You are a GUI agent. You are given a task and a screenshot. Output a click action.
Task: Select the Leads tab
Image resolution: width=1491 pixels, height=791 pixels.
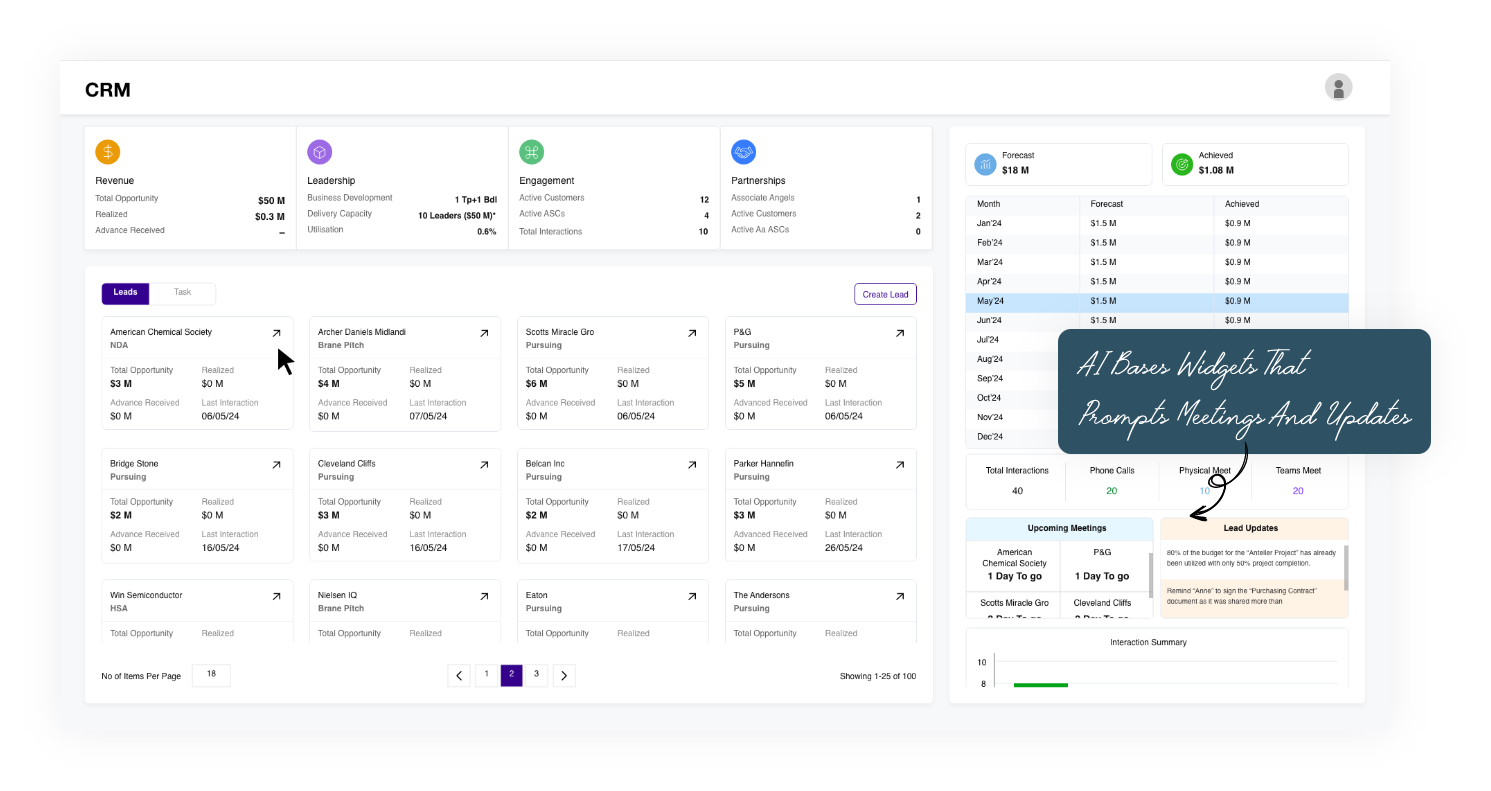point(126,293)
